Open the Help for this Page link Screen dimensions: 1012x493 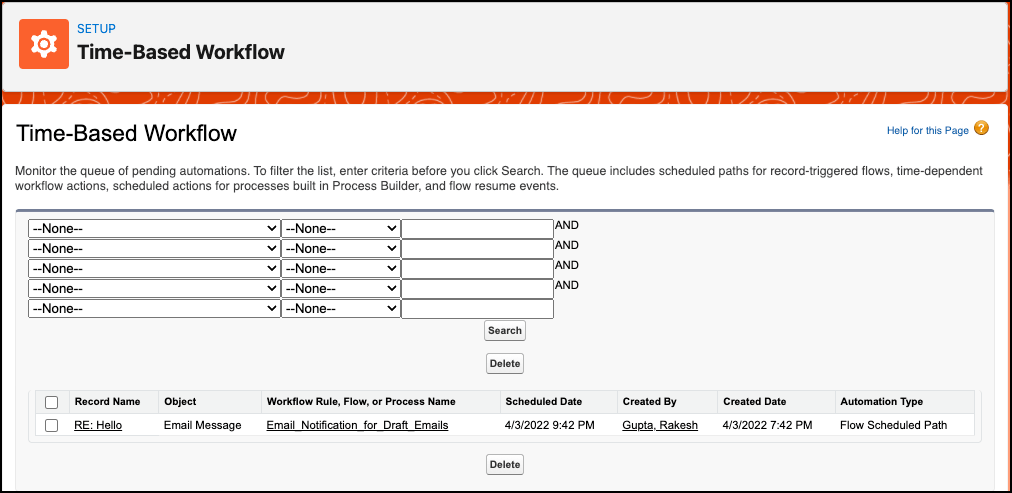click(x=927, y=130)
